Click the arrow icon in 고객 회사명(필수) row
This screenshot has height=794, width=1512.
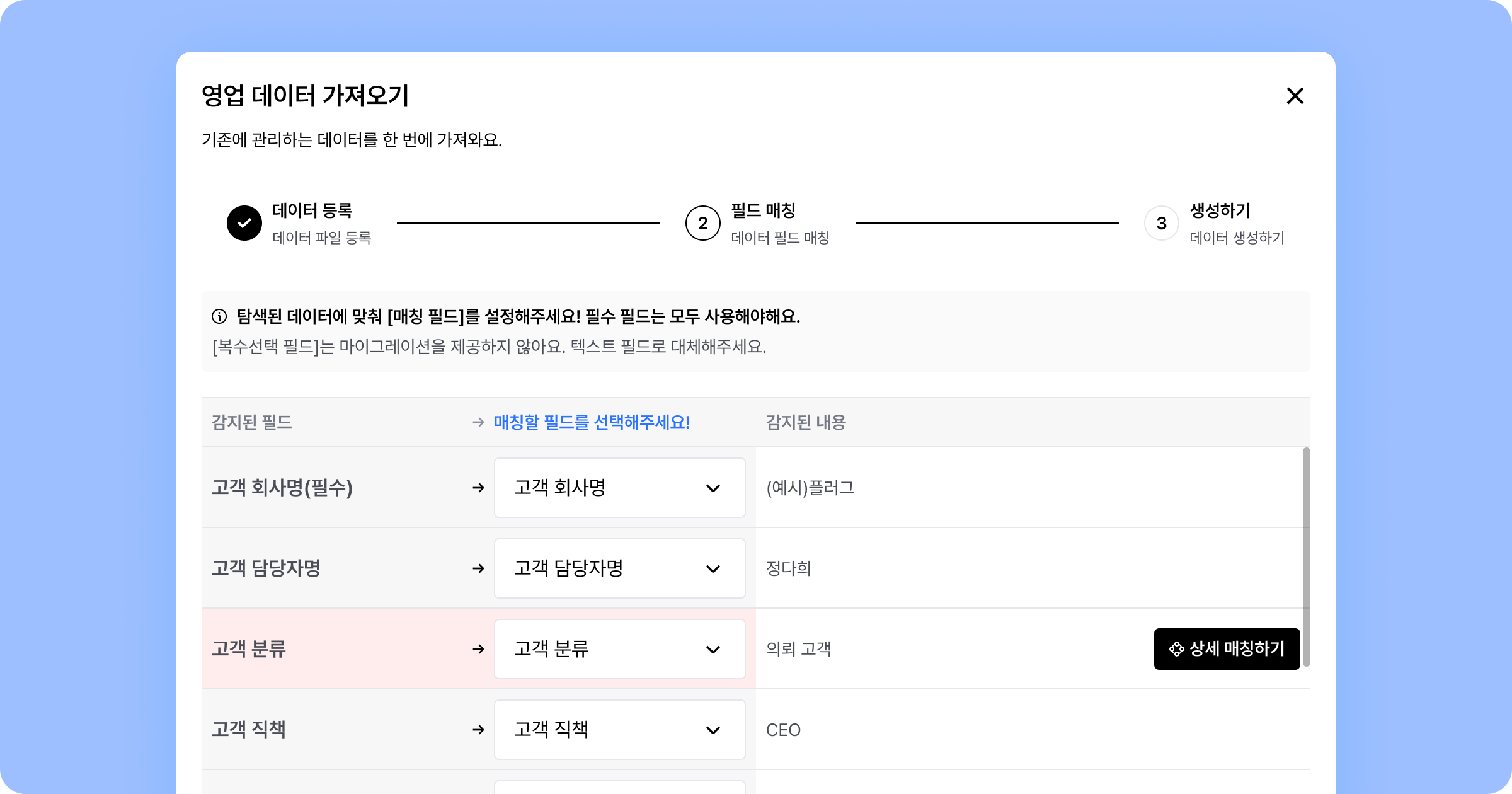[x=478, y=488]
